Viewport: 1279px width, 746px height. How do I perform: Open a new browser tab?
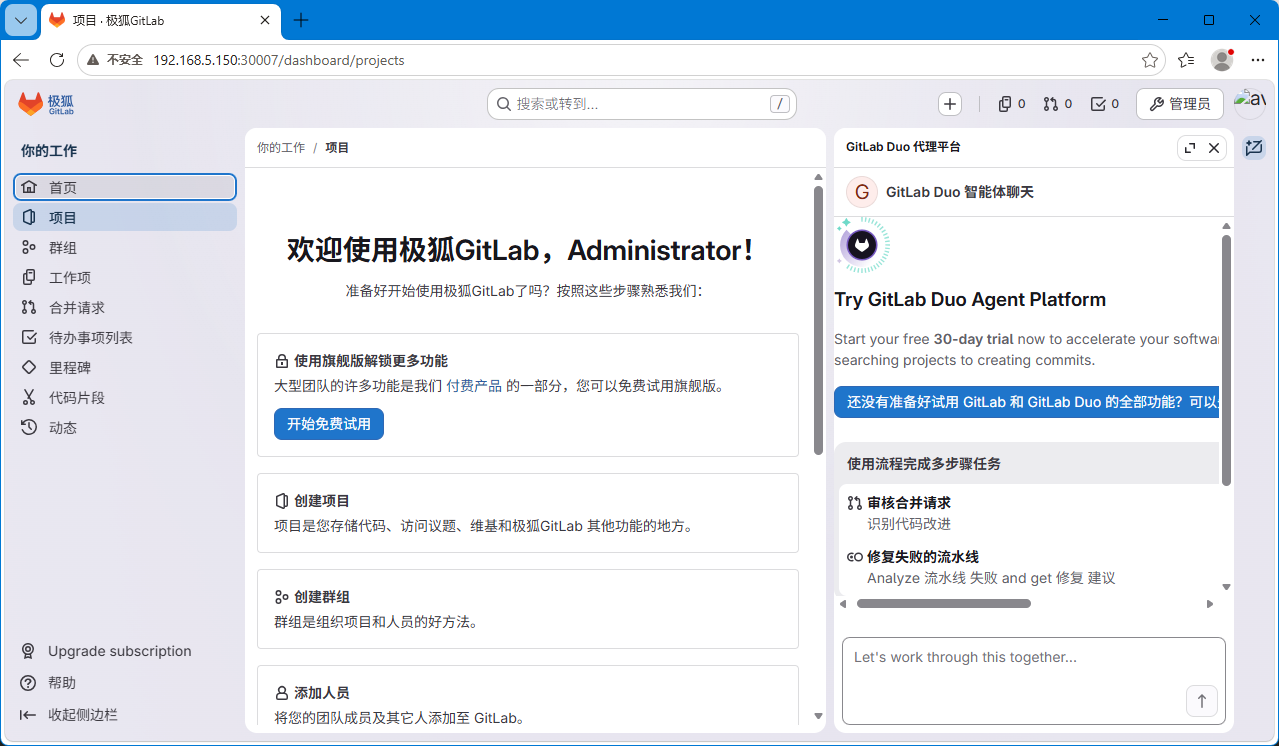[x=301, y=20]
